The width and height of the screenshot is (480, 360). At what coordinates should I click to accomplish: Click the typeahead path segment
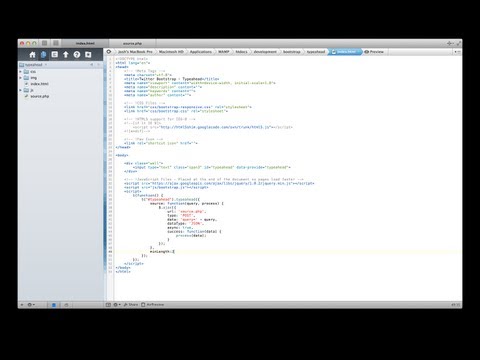pos(316,52)
